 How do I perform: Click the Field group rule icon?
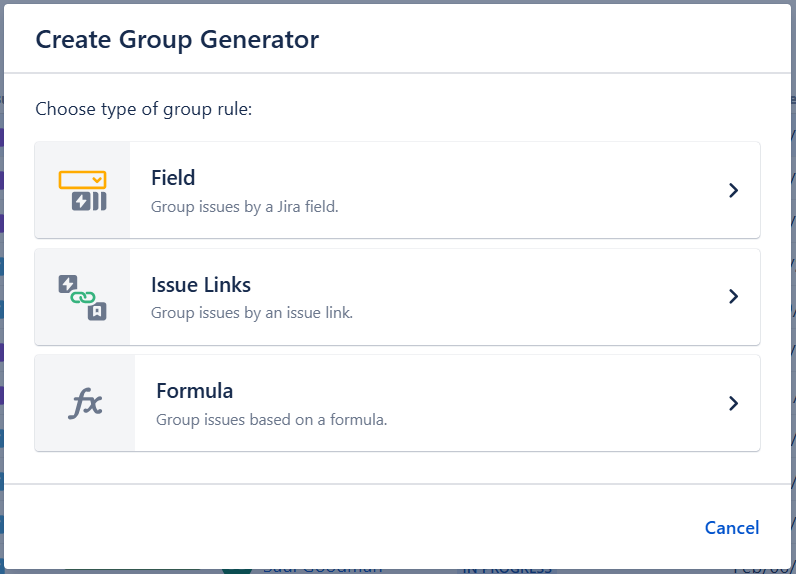82,190
